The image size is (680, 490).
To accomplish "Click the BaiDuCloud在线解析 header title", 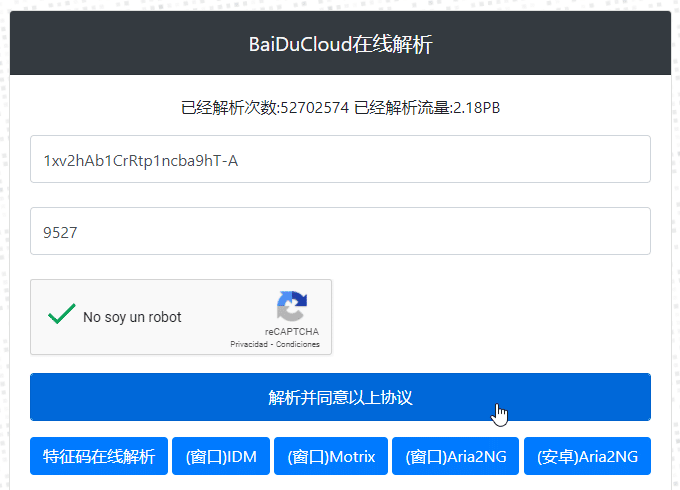I will (x=340, y=44).
